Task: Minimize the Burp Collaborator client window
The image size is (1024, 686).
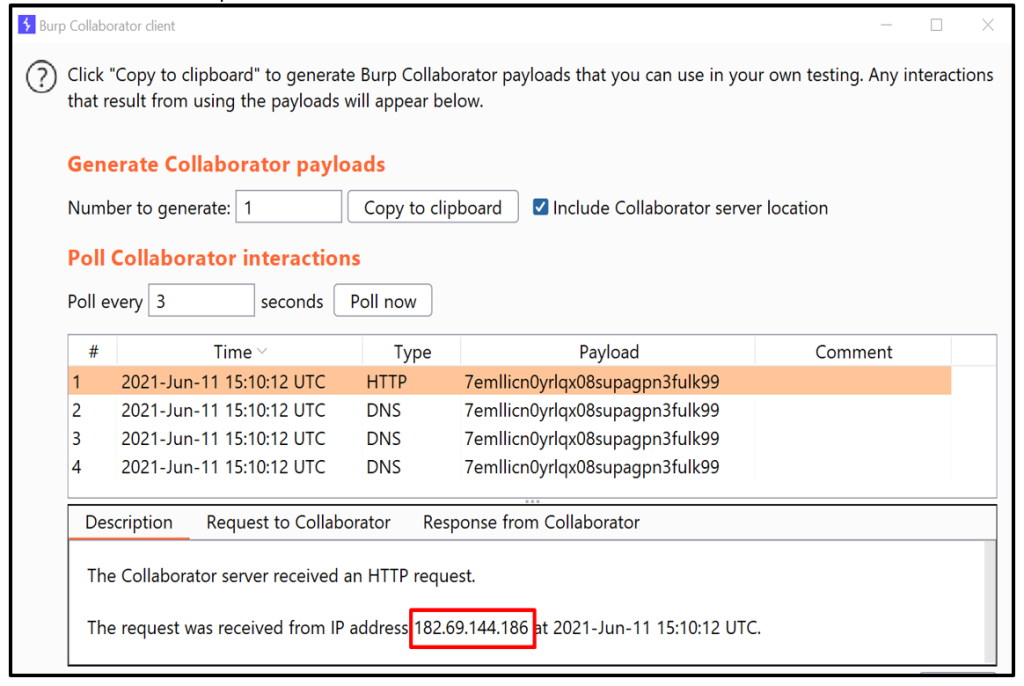Action: click(x=886, y=25)
